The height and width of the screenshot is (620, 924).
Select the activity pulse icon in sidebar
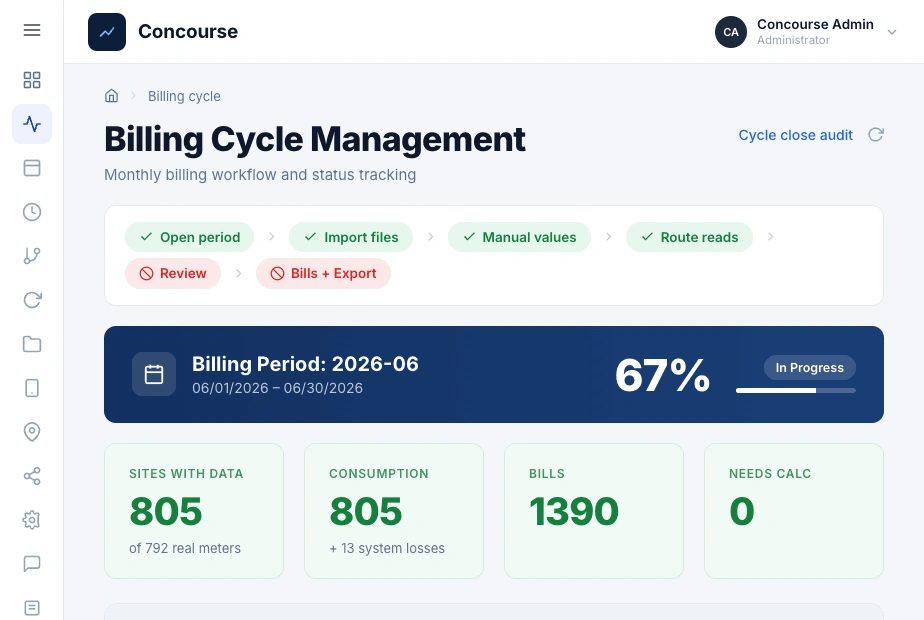point(32,124)
